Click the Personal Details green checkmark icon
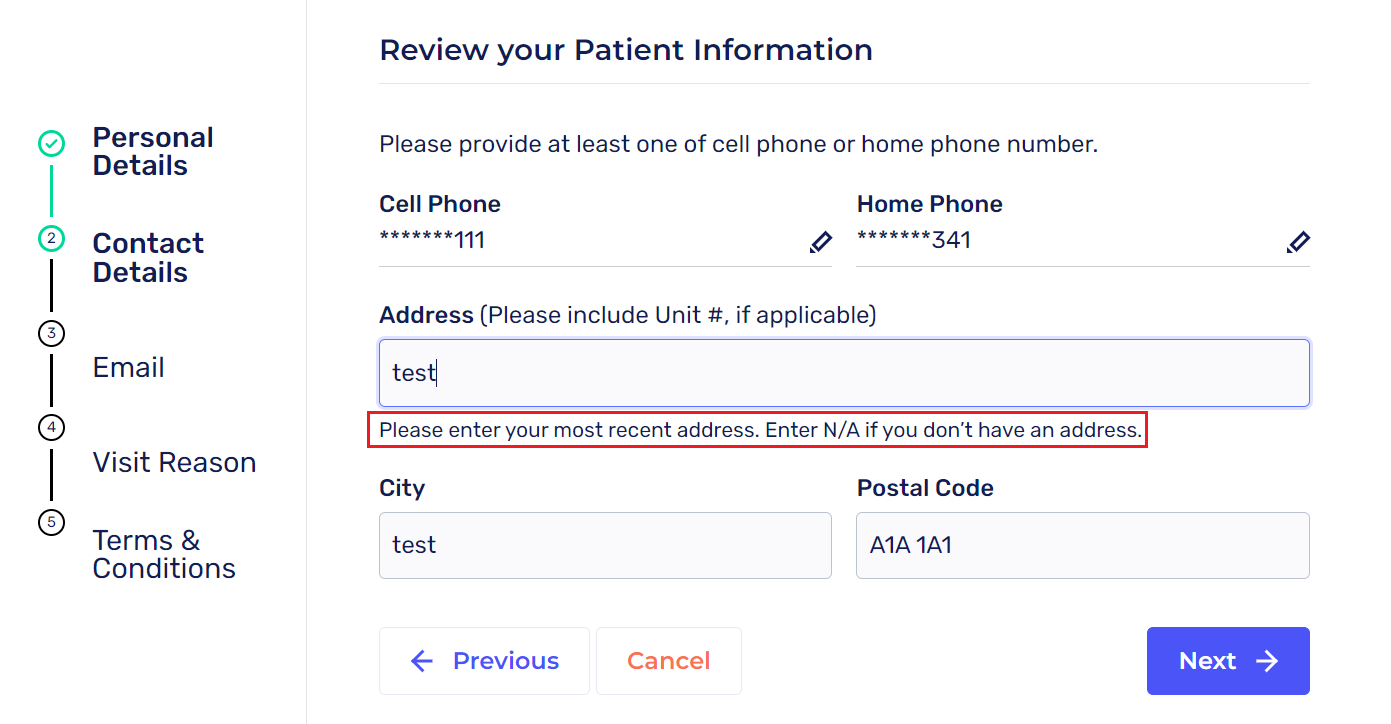1391x724 pixels. point(51,144)
